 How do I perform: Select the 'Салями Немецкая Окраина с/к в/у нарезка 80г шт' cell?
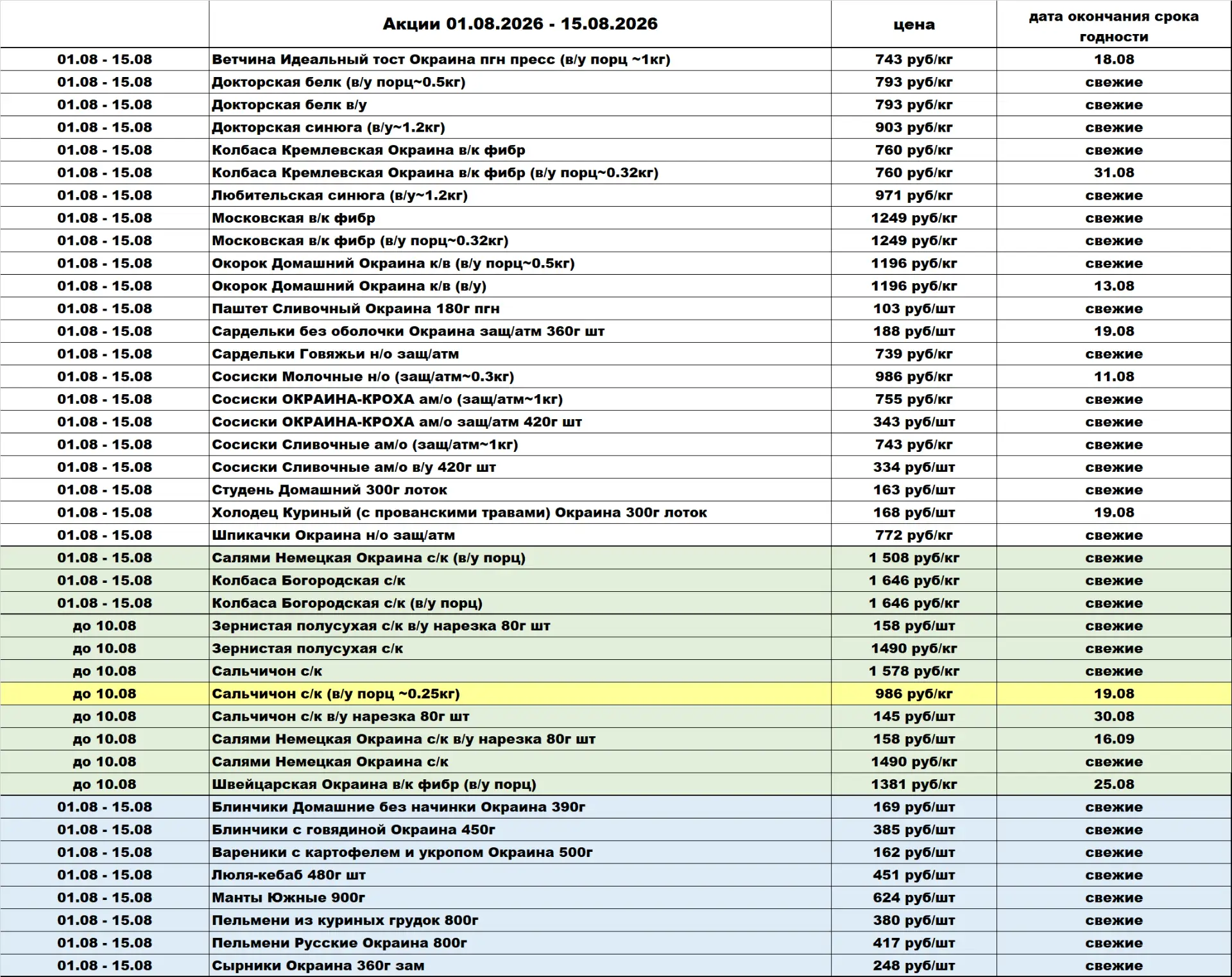click(520, 739)
